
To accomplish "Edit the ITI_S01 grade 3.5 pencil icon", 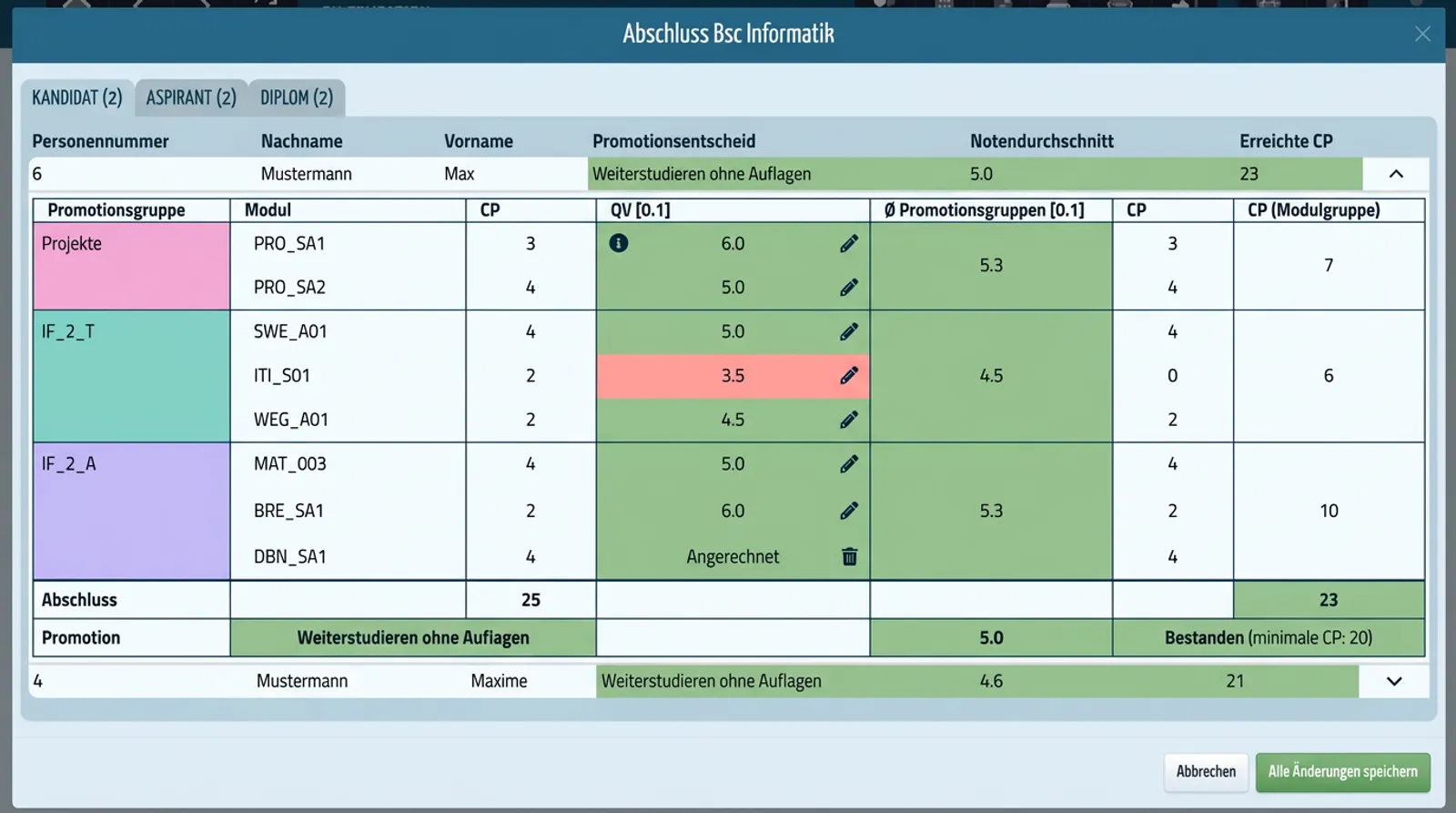I will tap(849, 375).
